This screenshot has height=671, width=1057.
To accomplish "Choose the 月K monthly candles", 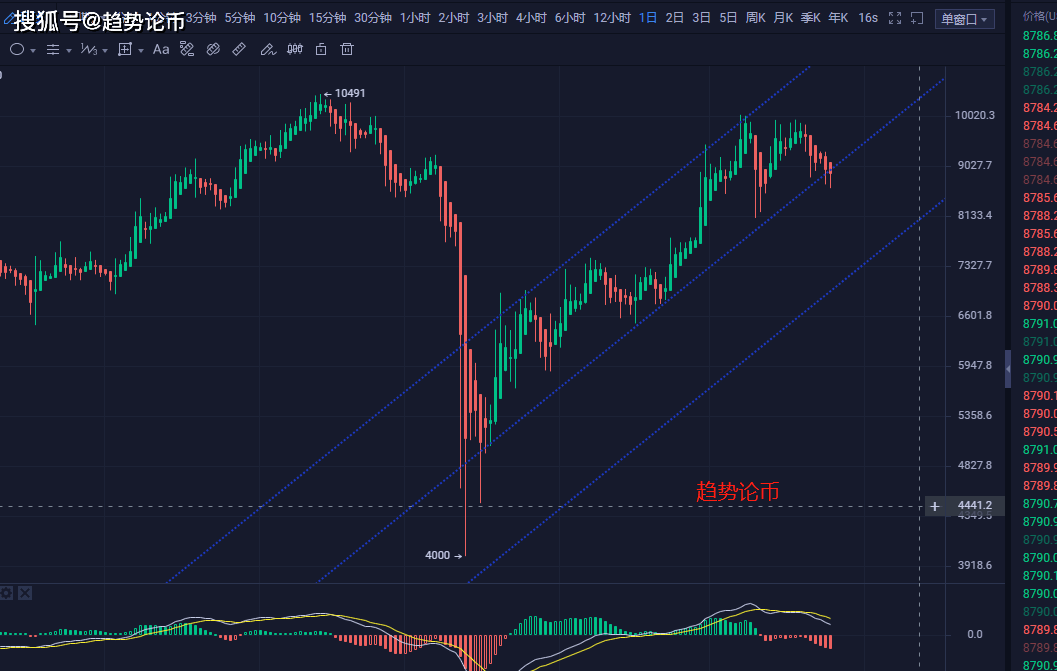I will point(783,18).
